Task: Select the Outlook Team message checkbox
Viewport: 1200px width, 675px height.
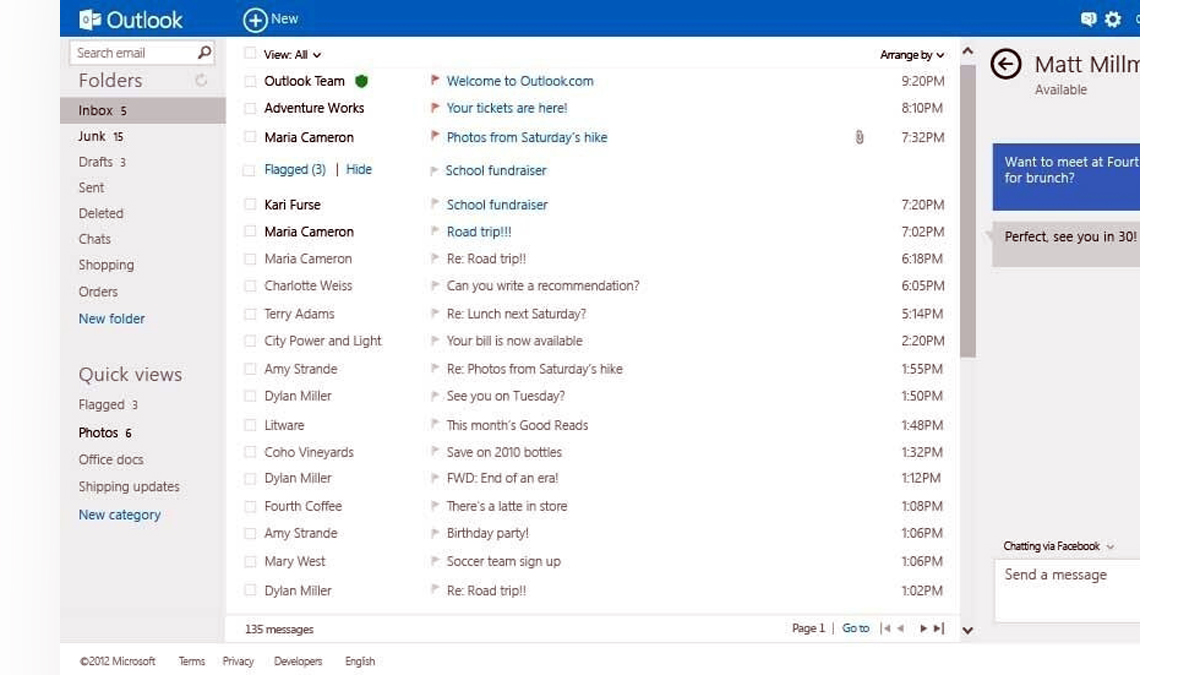Action: (x=250, y=81)
